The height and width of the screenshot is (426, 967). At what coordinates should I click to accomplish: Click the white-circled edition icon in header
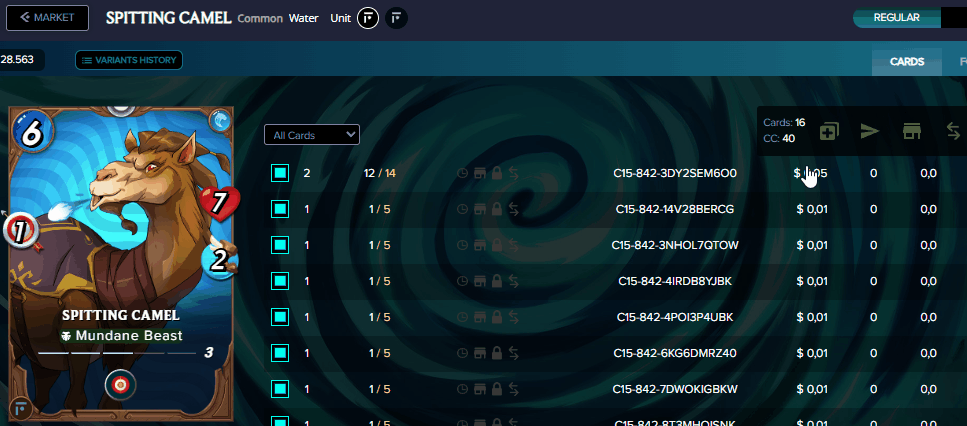pyautogui.click(x=368, y=18)
